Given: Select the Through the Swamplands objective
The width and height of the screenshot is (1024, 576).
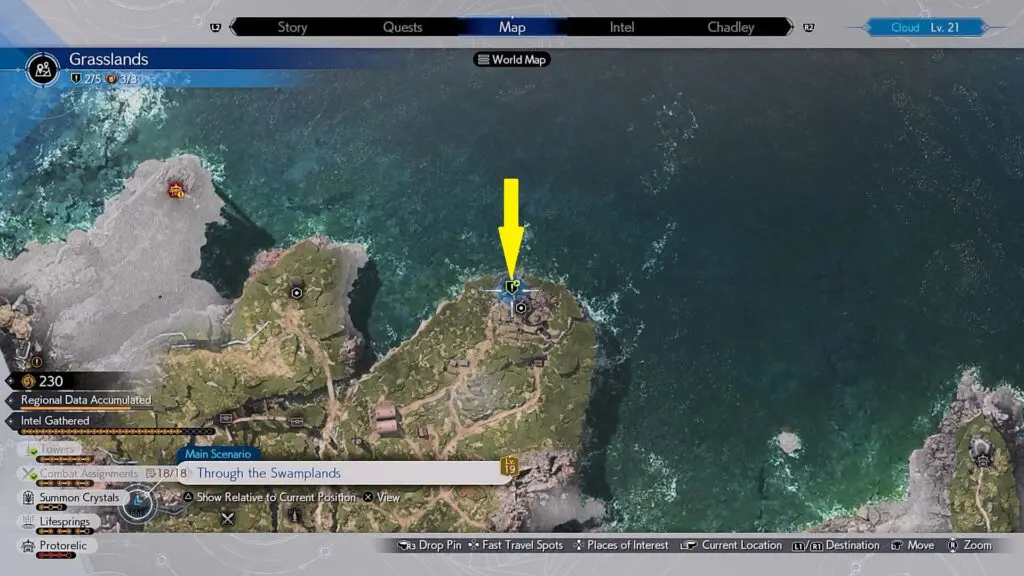Looking at the screenshot, I should pyautogui.click(x=268, y=473).
